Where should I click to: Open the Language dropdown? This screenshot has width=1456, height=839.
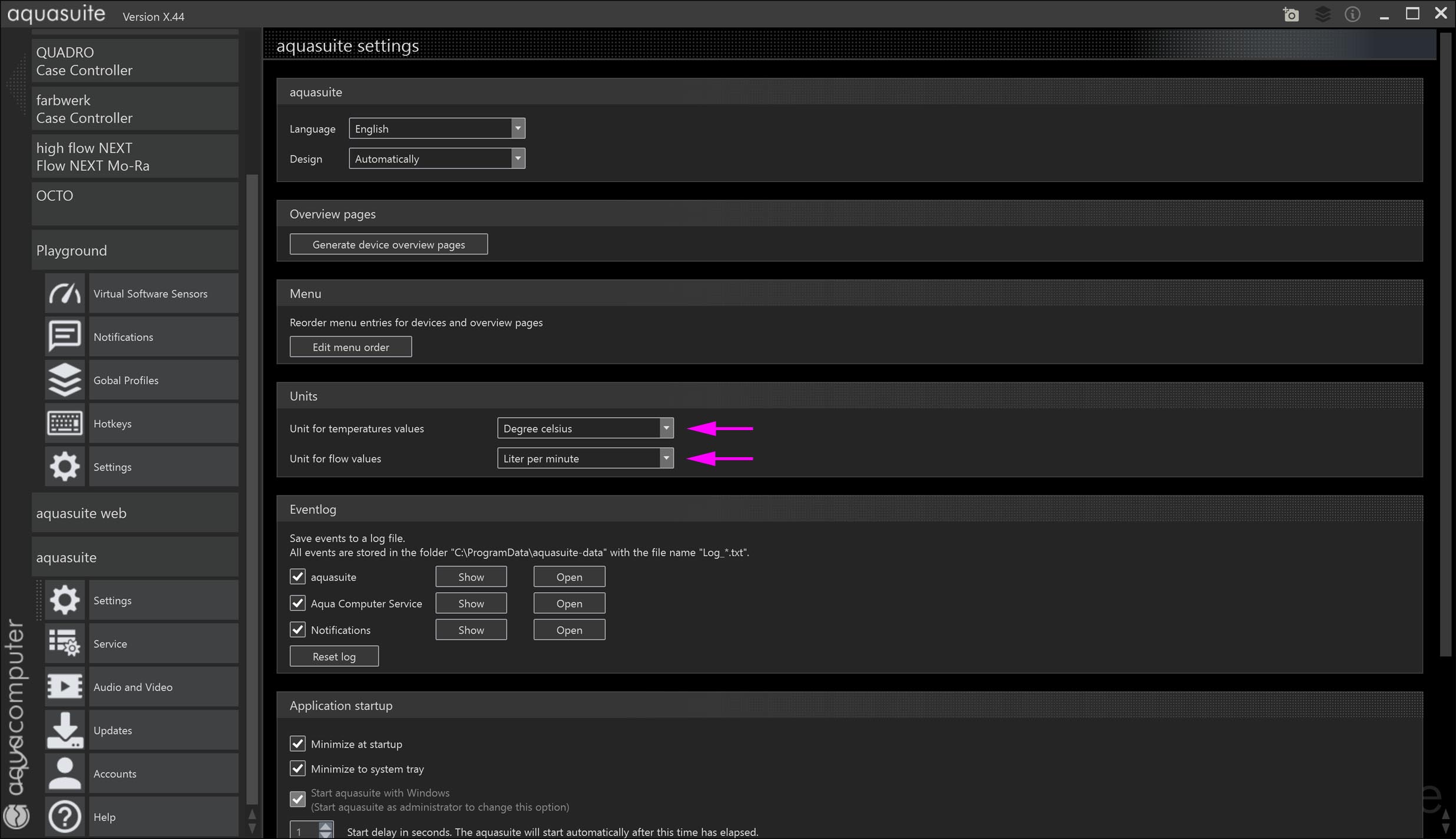[x=436, y=128]
